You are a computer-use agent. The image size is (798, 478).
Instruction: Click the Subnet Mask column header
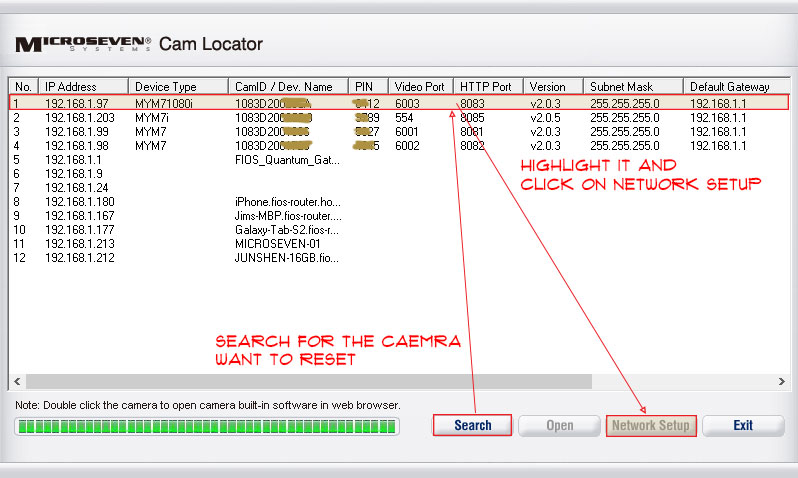[633, 86]
